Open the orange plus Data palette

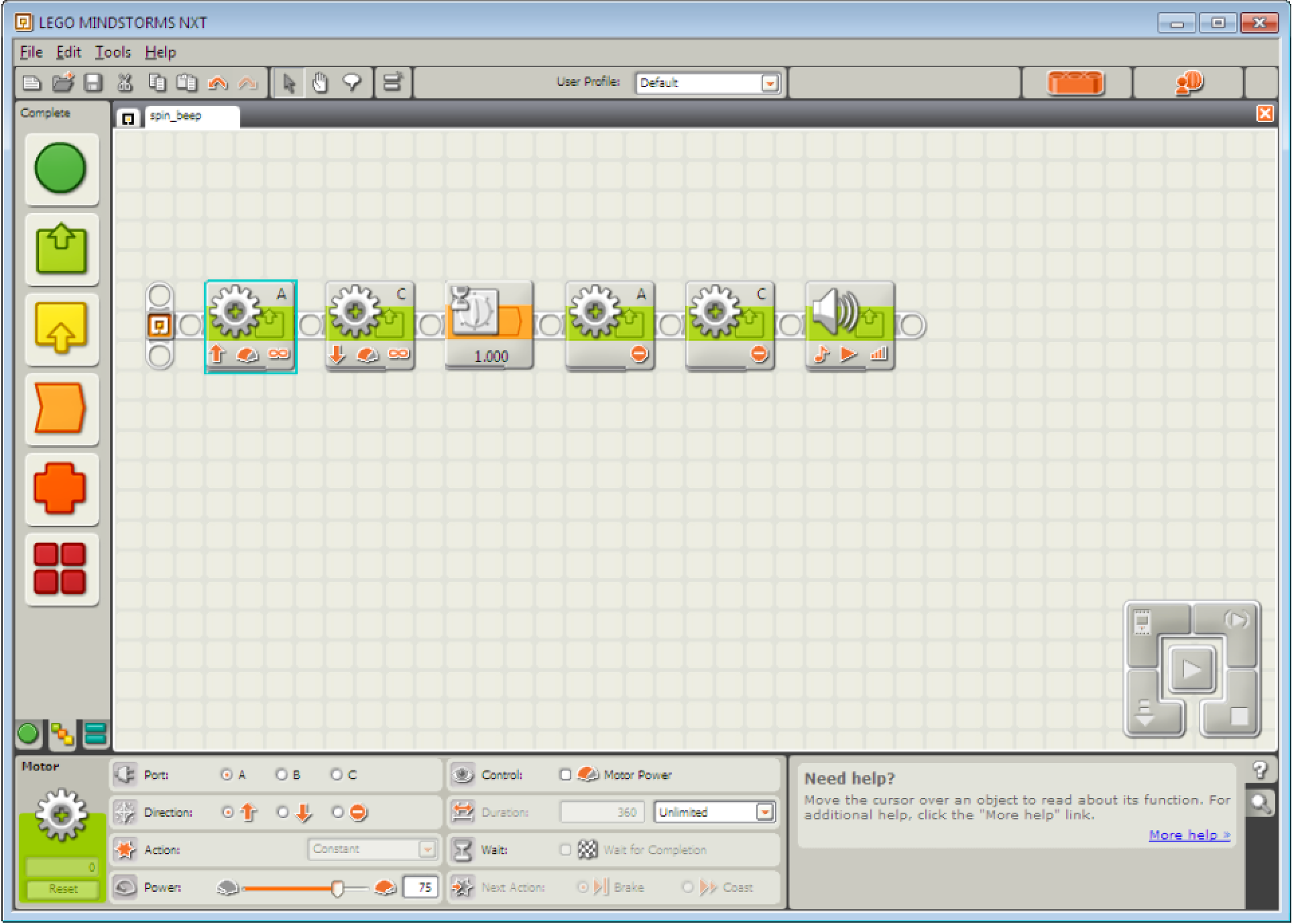point(61,489)
